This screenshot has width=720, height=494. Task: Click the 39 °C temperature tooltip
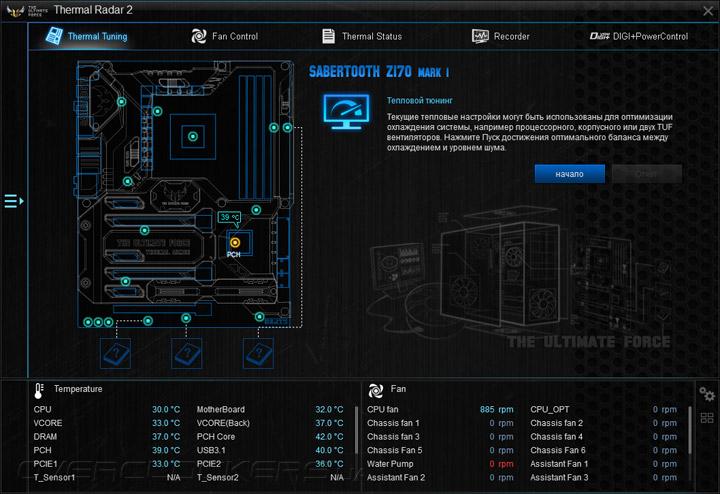229,218
